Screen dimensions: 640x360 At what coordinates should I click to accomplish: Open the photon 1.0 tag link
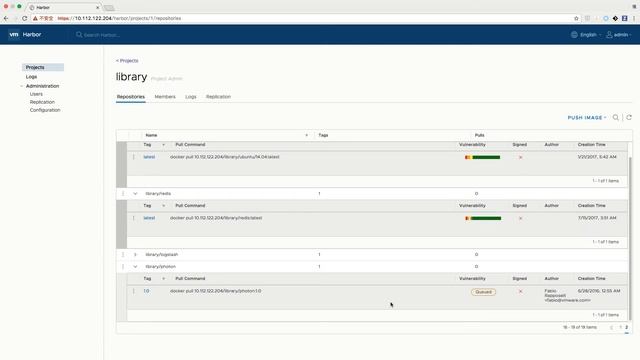[146, 291]
